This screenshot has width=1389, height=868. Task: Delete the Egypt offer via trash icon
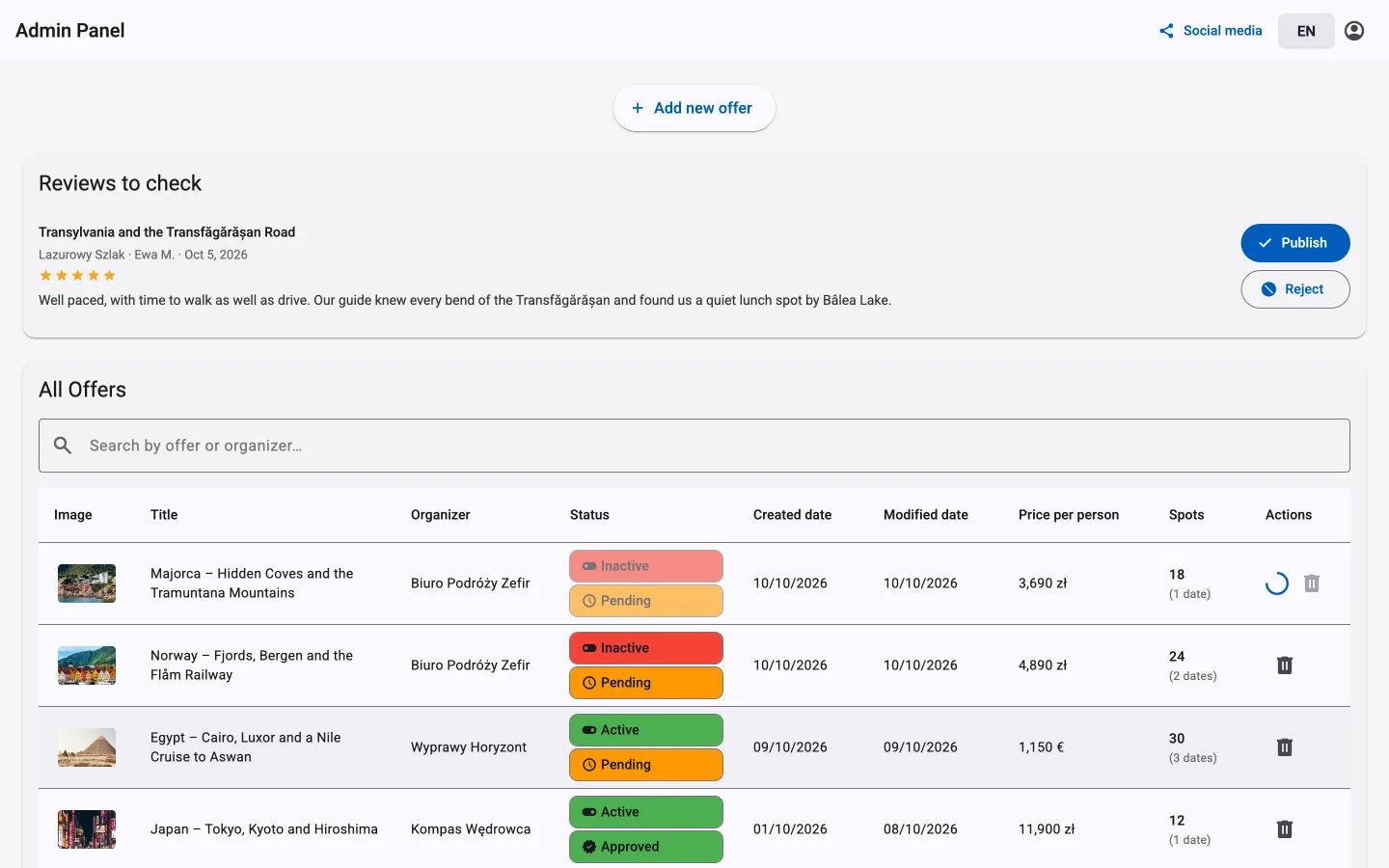coord(1285,747)
